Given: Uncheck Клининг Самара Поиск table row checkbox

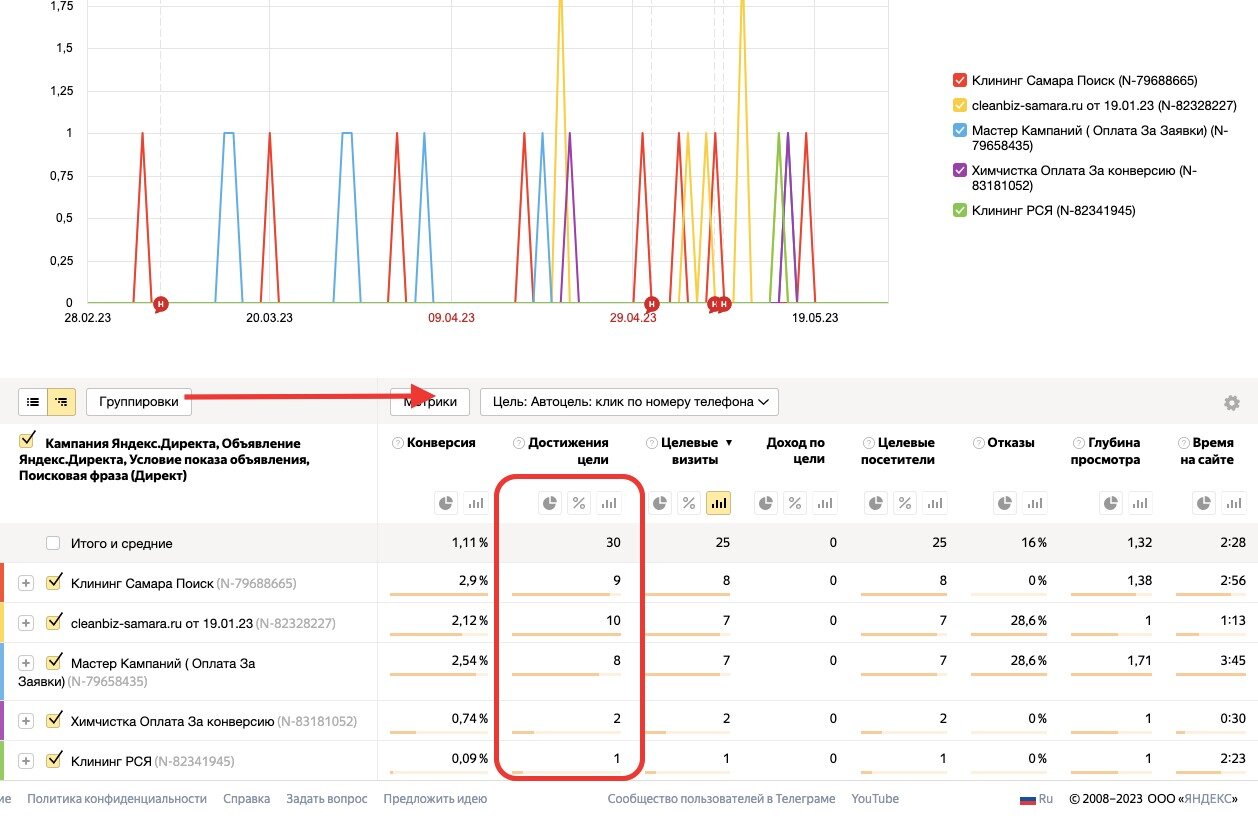Looking at the screenshot, I should click(55, 582).
